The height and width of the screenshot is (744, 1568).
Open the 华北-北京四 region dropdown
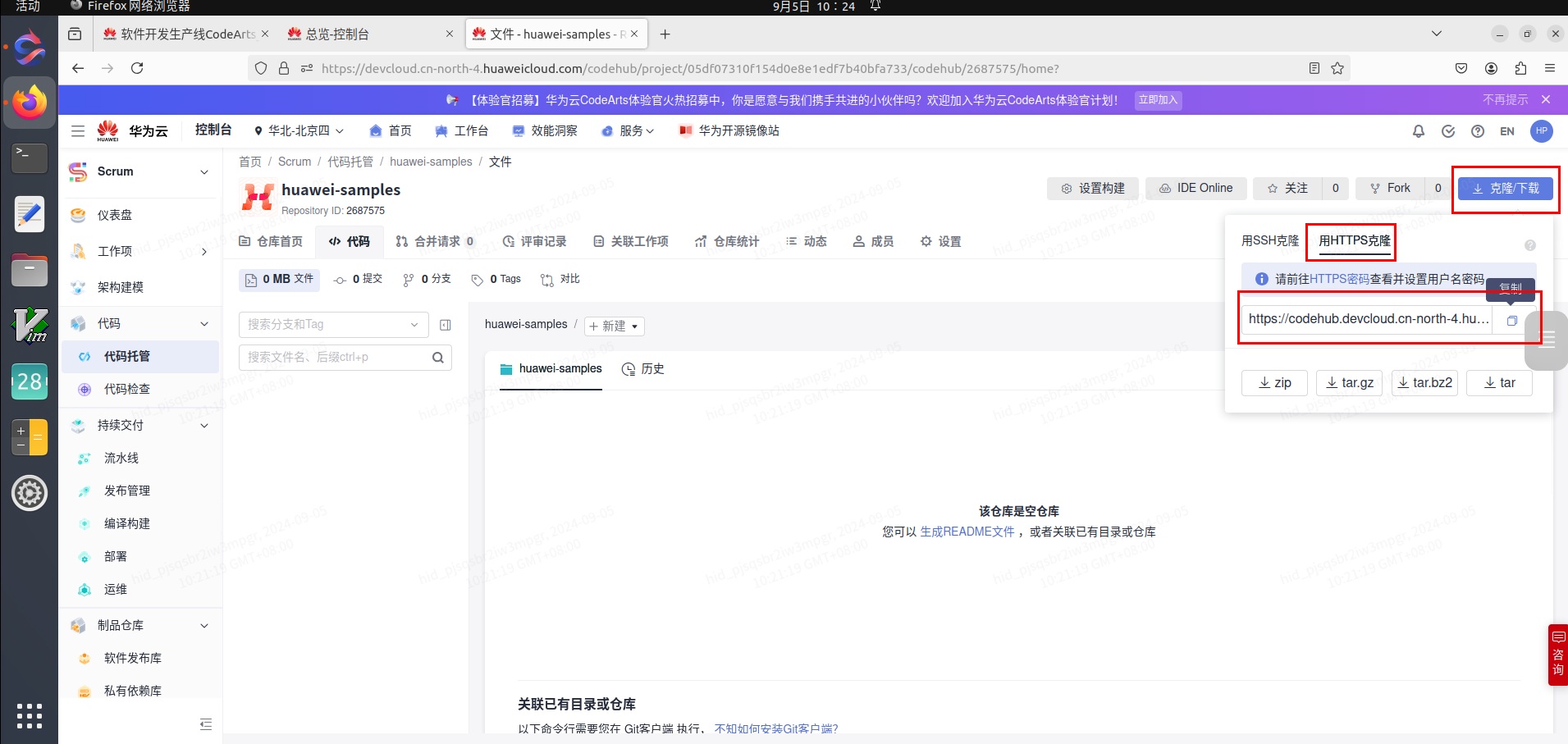click(x=299, y=131)
